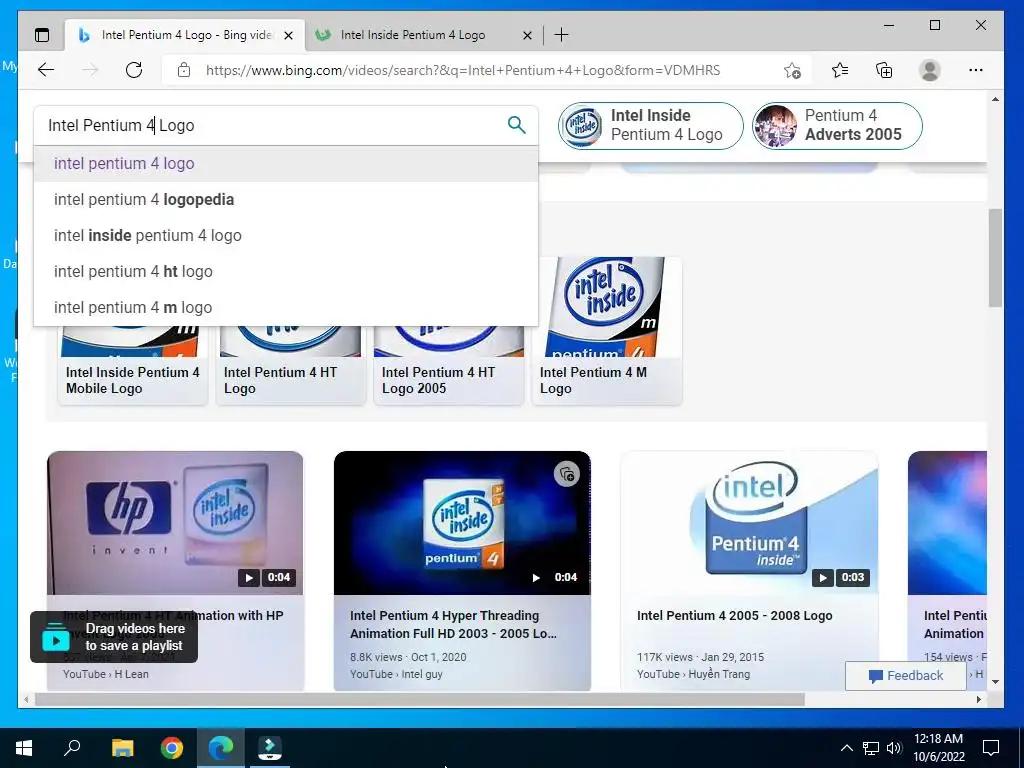Click the vertical page scrollbar thumb
The width and height of the screenshot is (1024, 768).
[995, 258]
